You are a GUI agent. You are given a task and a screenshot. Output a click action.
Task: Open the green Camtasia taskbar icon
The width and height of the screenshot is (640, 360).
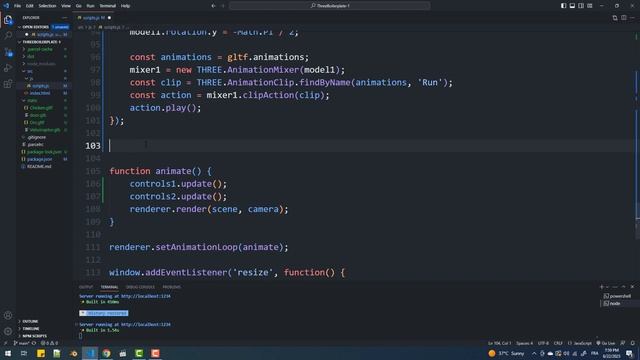click(139, 353)
